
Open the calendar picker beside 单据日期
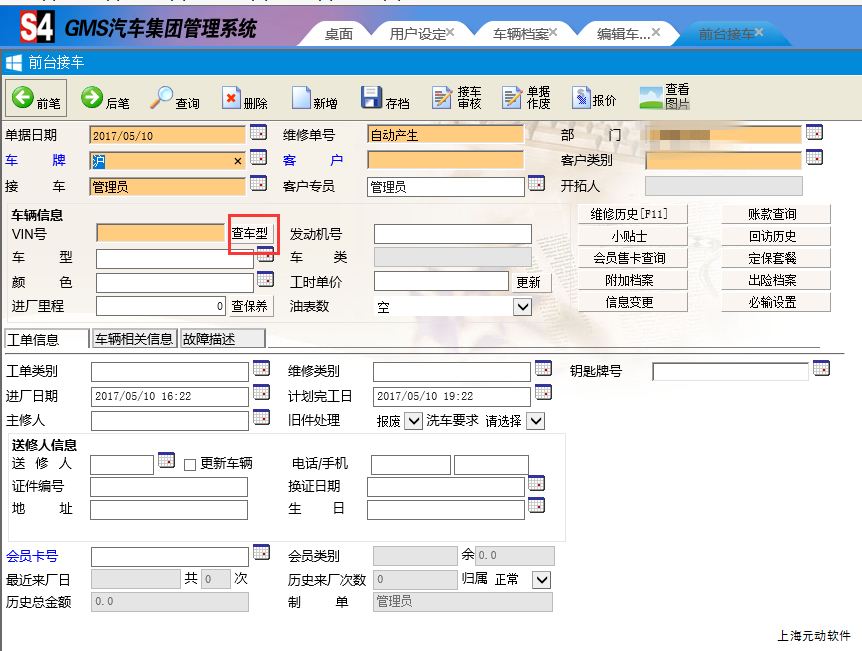(258, 133)
